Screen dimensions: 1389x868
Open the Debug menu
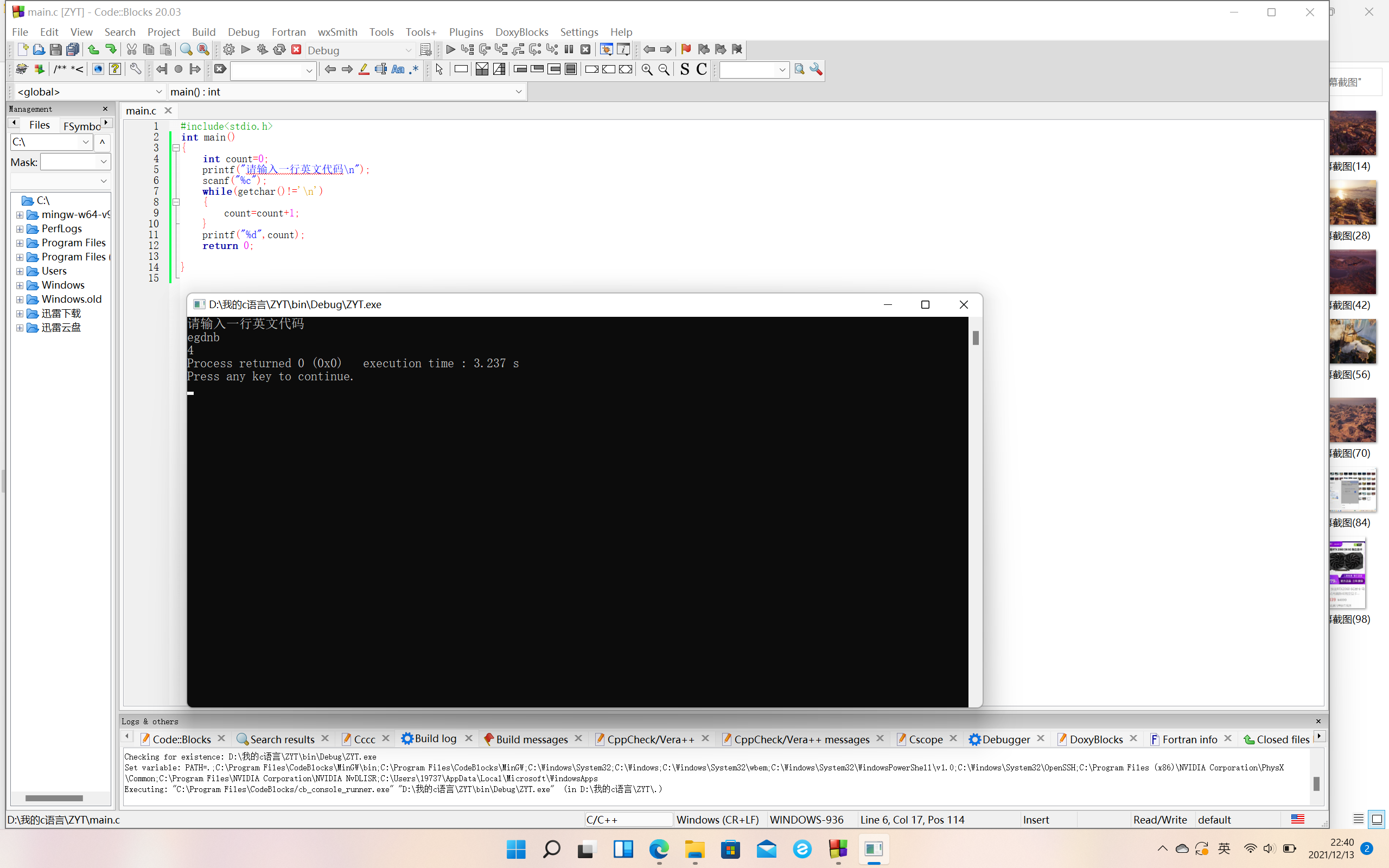coord(244,32)
